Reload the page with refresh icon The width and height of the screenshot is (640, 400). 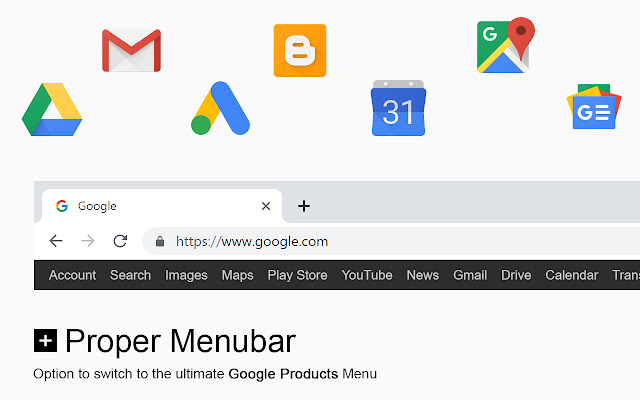coord(120,241)
